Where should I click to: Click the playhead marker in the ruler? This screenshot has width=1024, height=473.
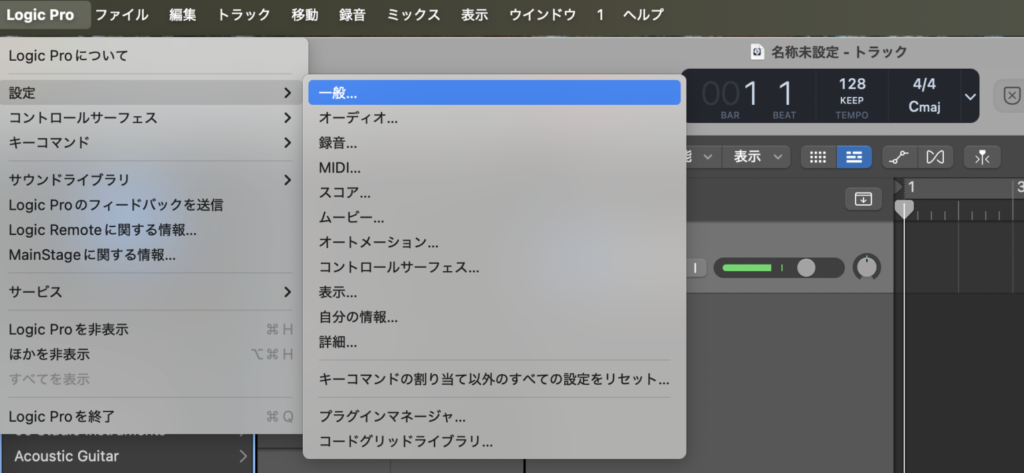(x=904, y=209)
